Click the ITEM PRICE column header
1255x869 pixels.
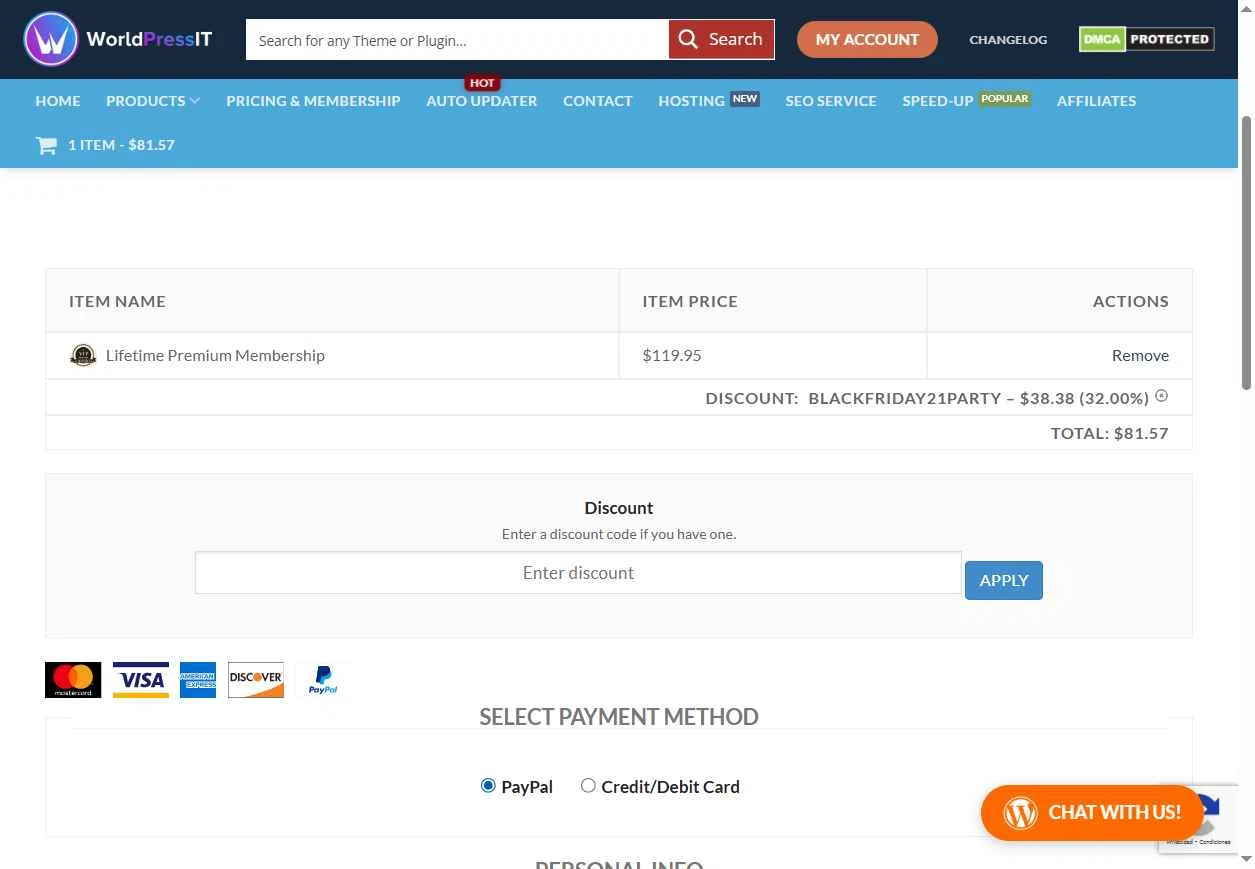click(x=690, y=301)
